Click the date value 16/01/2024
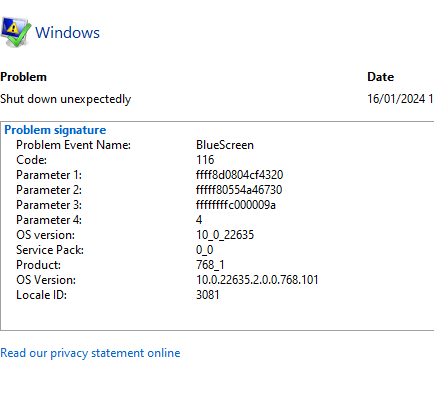The image size is (434, 400). coord(396,99)
